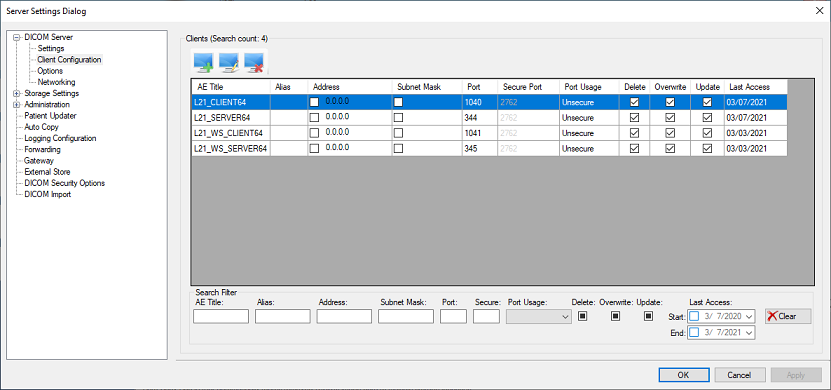831x390 pixels.
Task: Toggle Delete filter tri-state checkbox
Action: 582,316
